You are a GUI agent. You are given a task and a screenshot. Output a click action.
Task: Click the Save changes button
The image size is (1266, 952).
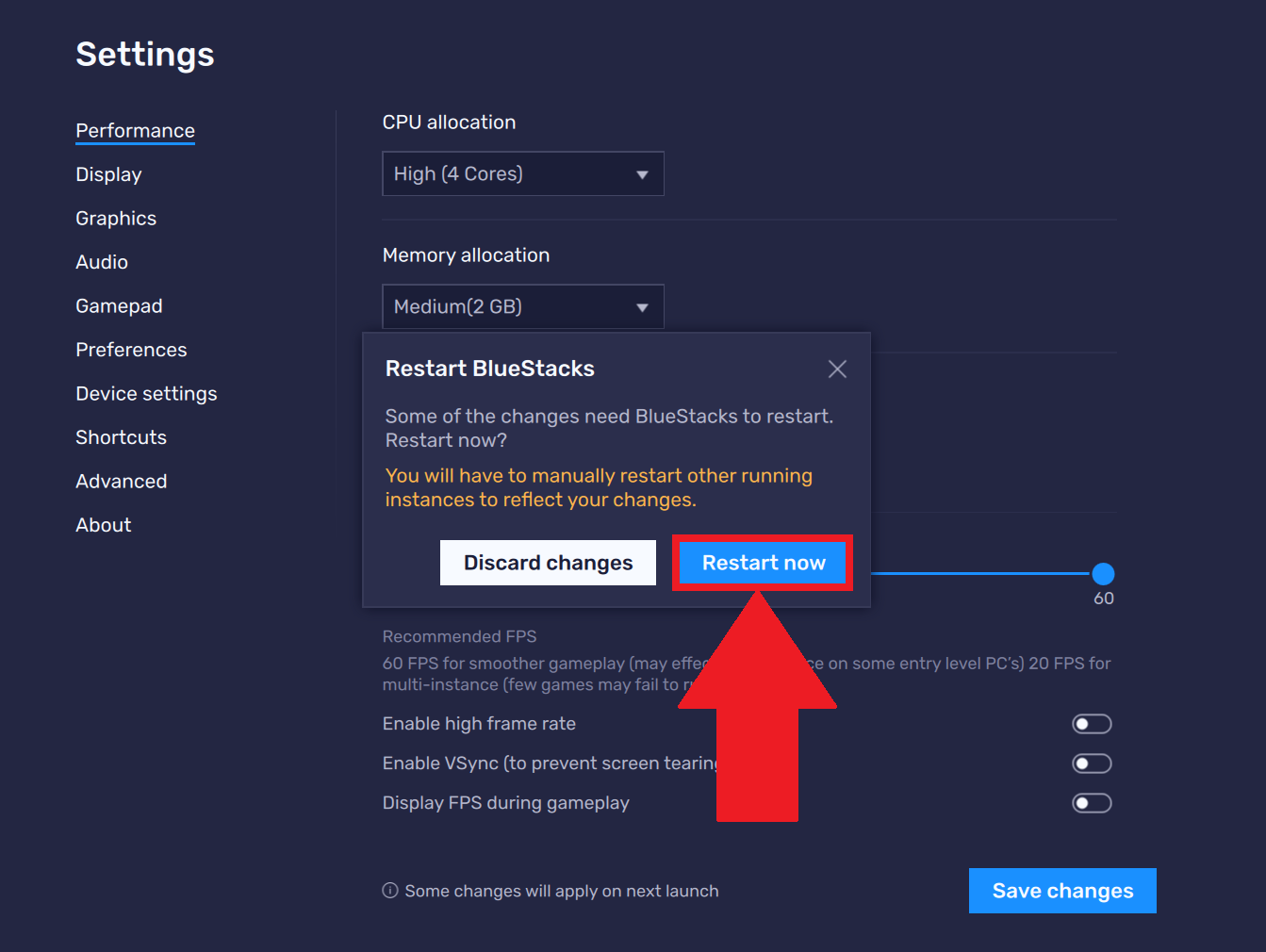1062,891
